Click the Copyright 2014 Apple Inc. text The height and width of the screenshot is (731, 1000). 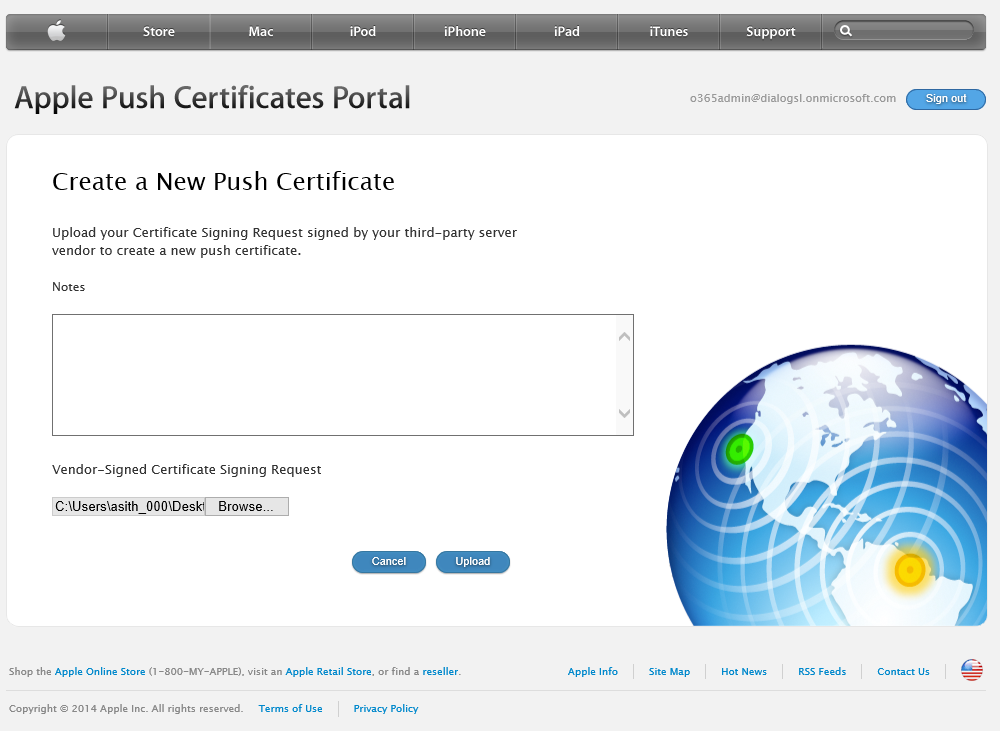[x=126, y=709]
